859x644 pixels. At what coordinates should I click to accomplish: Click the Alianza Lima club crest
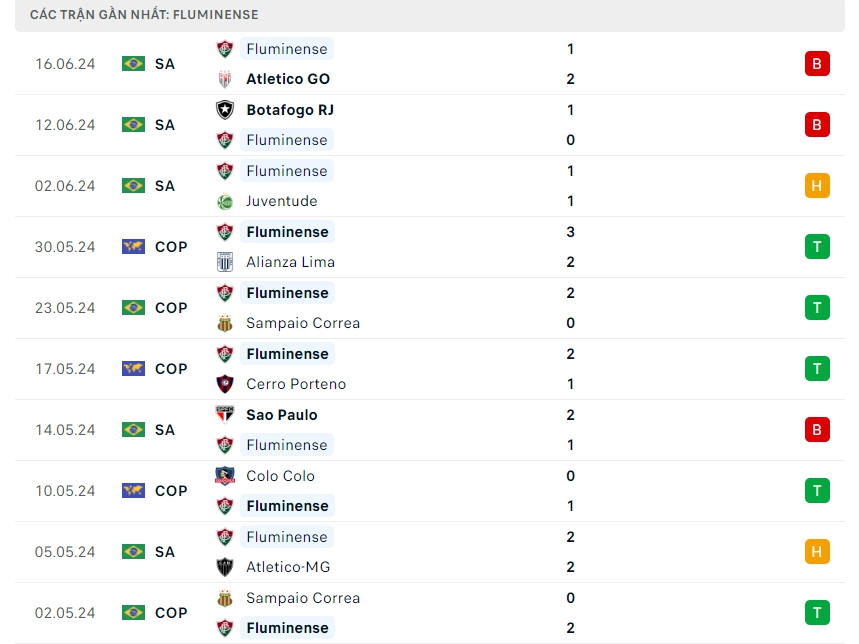(x=225, y=262)
